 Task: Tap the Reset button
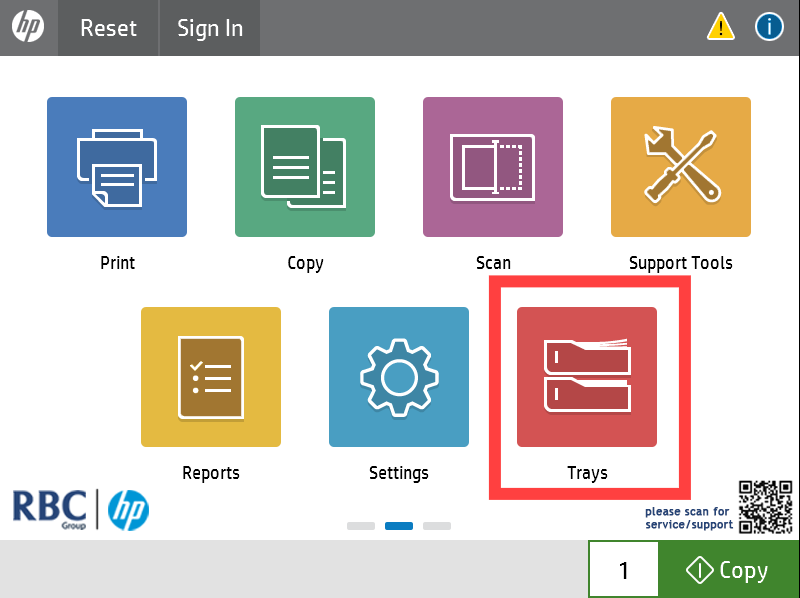(x=108, y=28)
